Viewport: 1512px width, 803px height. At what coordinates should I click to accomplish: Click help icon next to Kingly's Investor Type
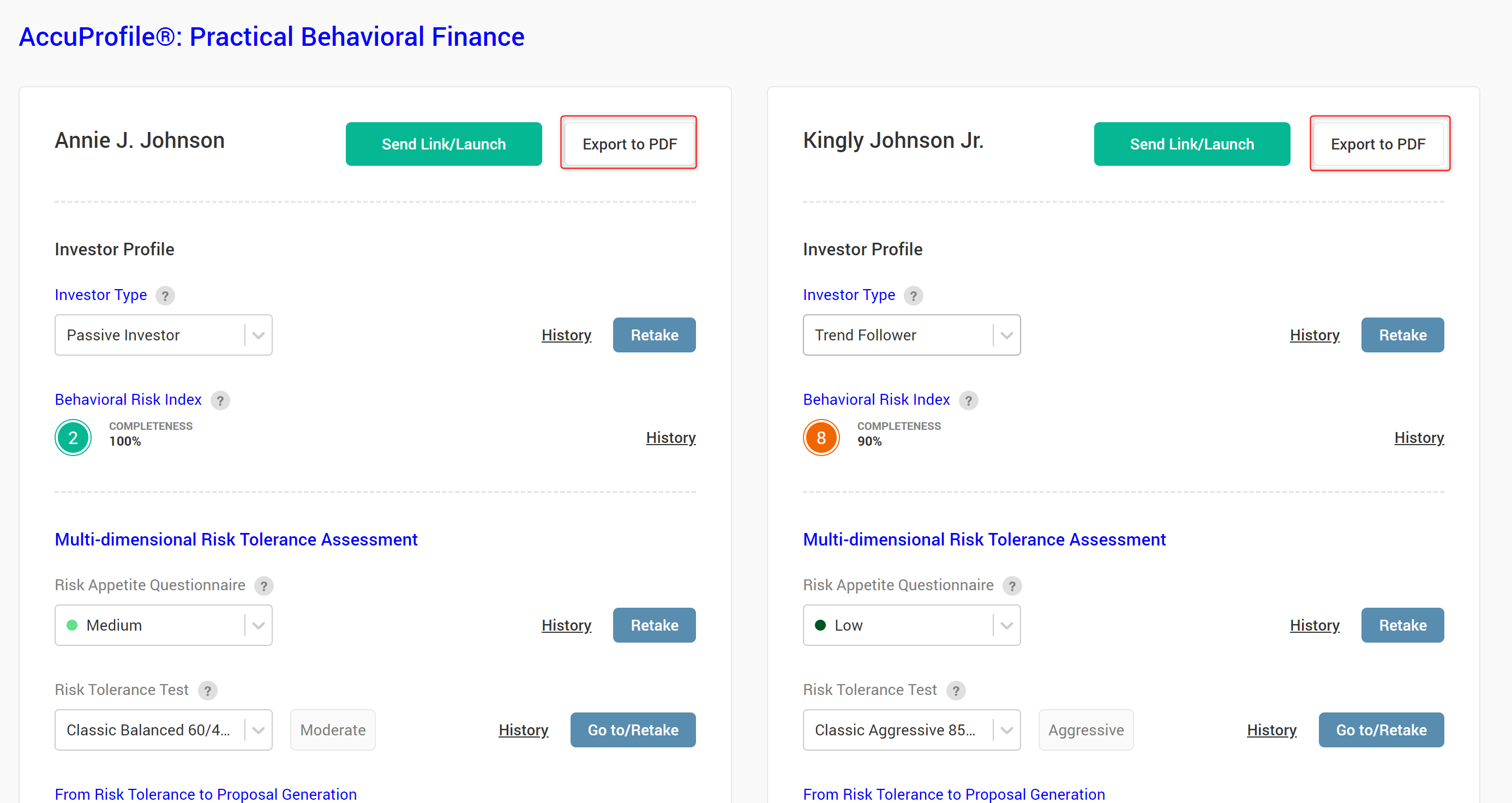[x=913, y=295]
